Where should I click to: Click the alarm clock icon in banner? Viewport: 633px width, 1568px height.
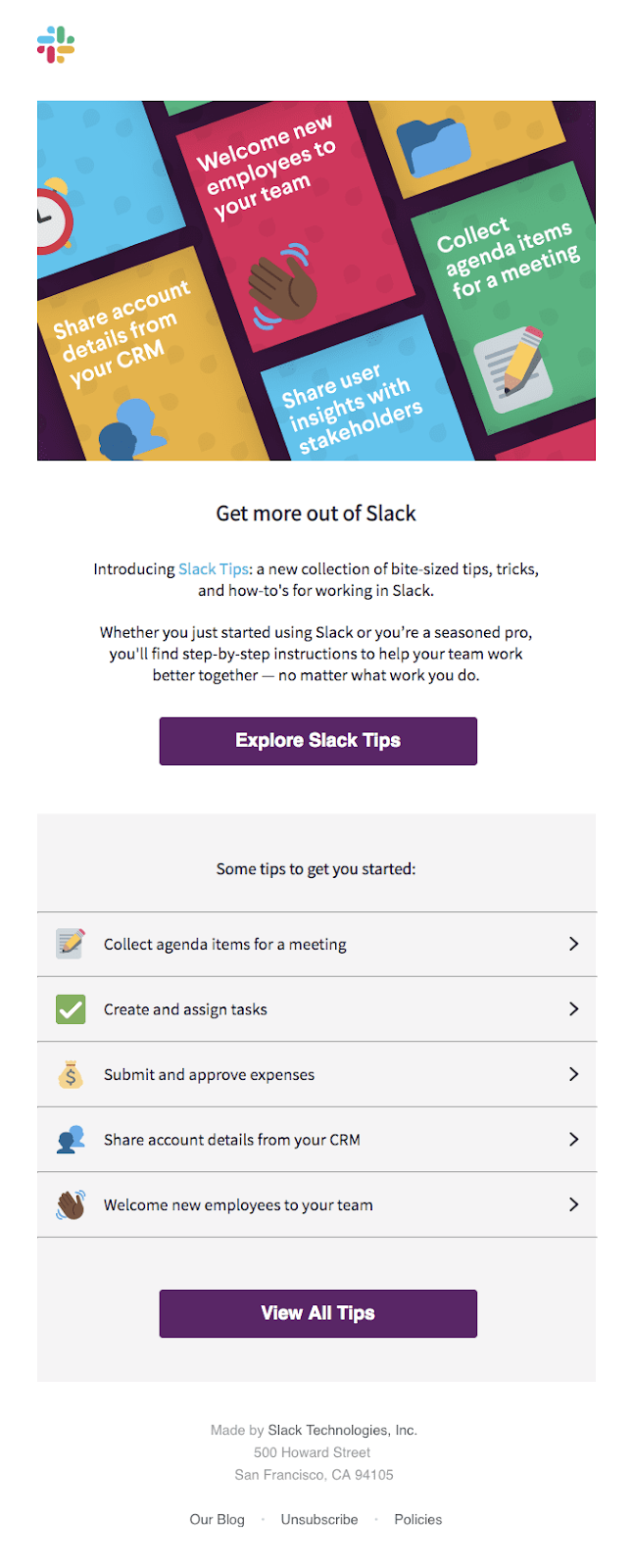(51, 216)
